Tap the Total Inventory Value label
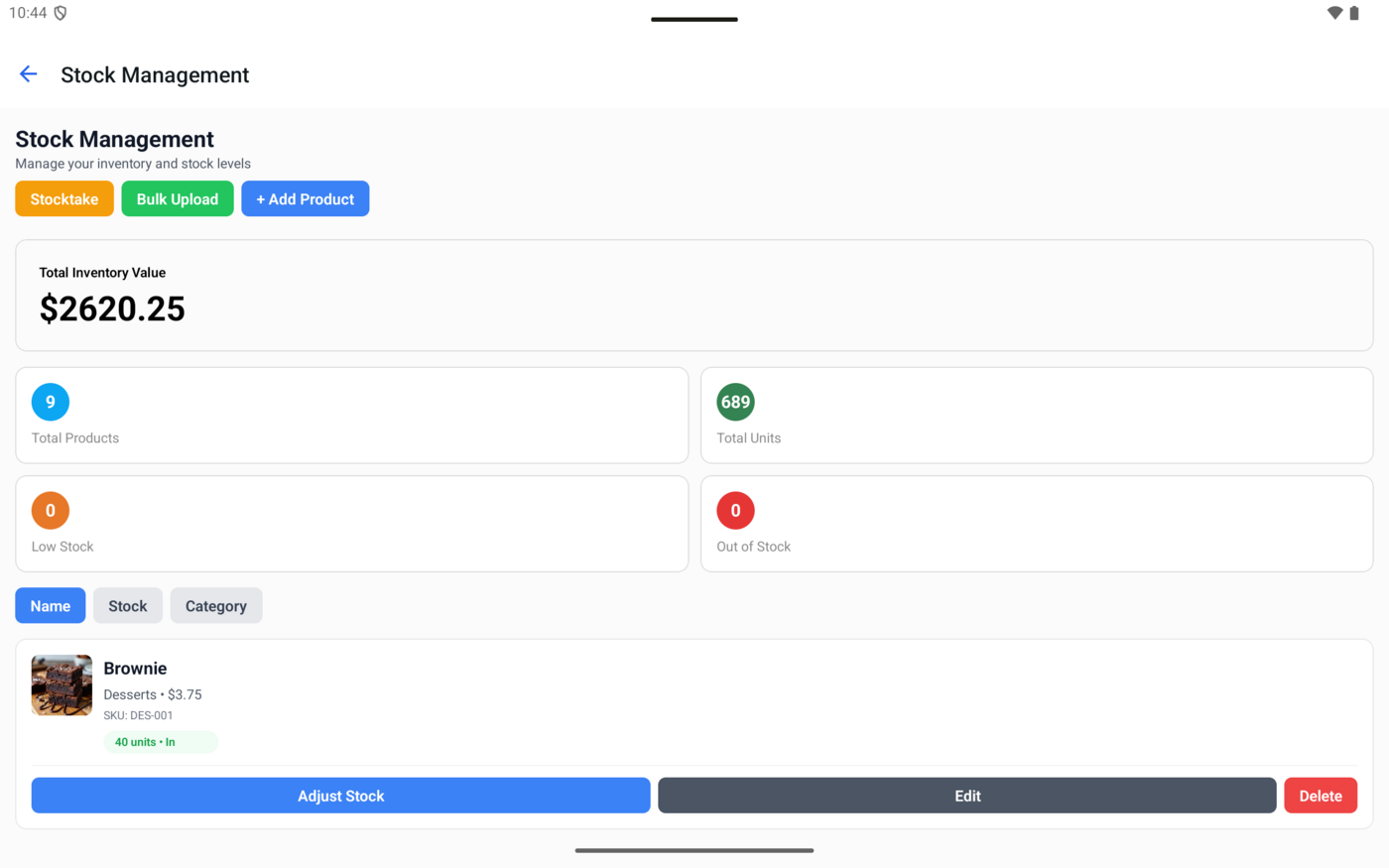Viewport: 1389px width, 868px height. click(x=102, y=273)
